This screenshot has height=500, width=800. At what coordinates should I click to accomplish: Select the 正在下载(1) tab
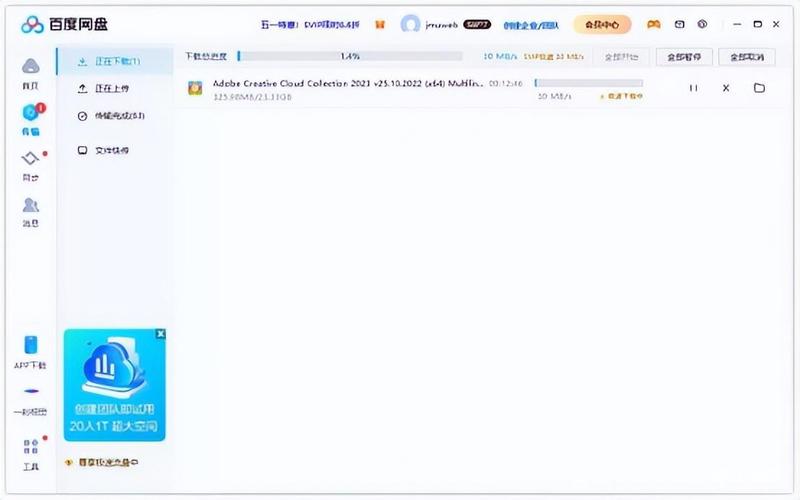click(115, 61)
